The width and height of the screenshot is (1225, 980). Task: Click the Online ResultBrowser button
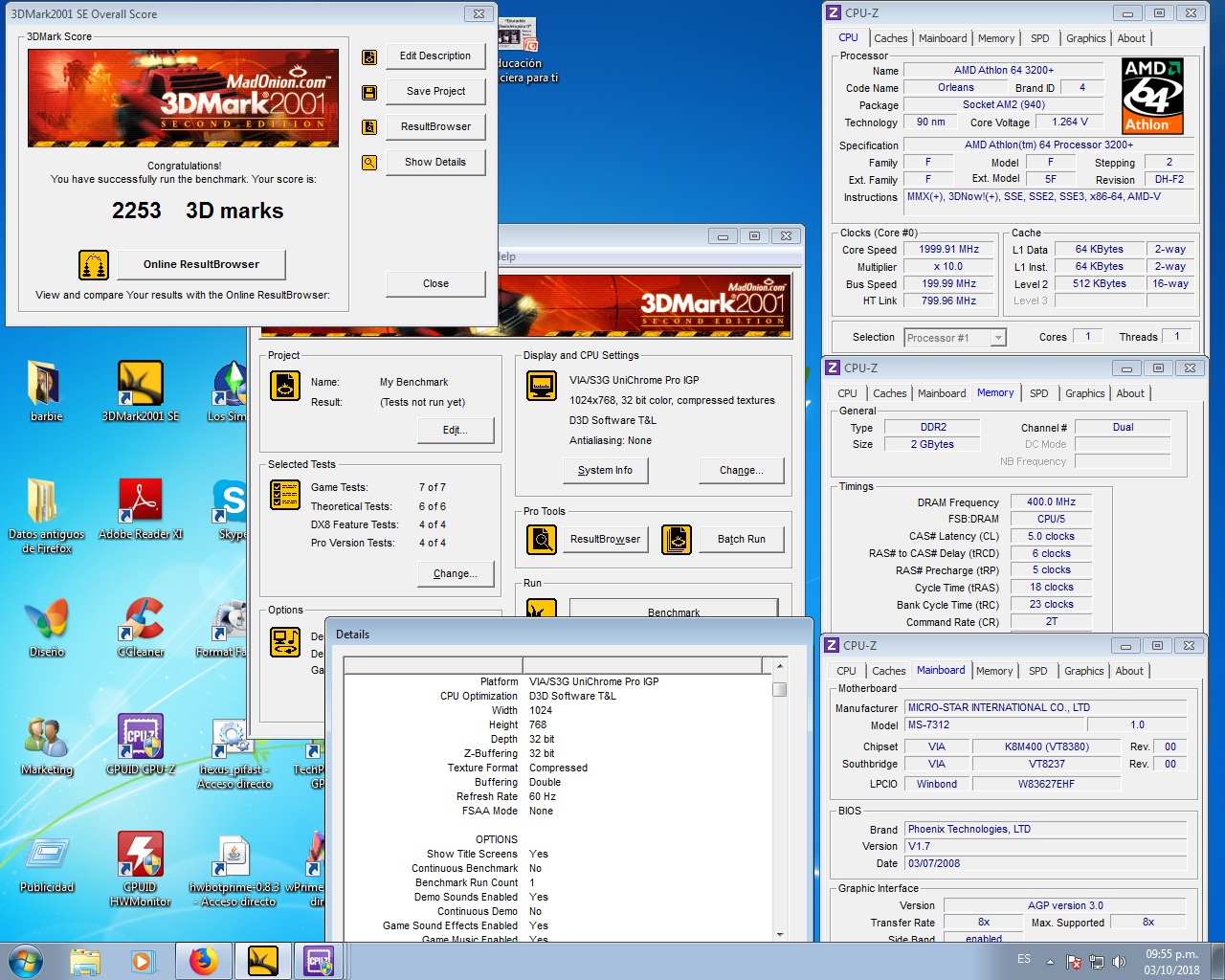tap(201, 265)
